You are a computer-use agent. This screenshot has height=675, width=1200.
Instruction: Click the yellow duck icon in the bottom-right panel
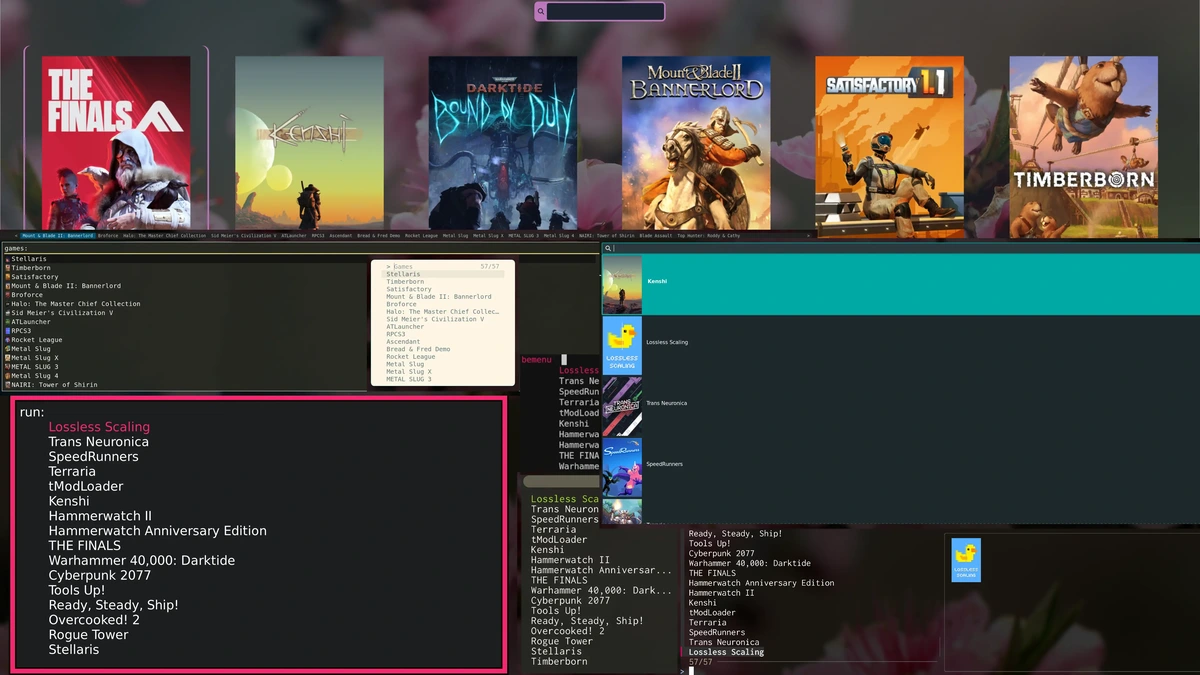[964, 559]
